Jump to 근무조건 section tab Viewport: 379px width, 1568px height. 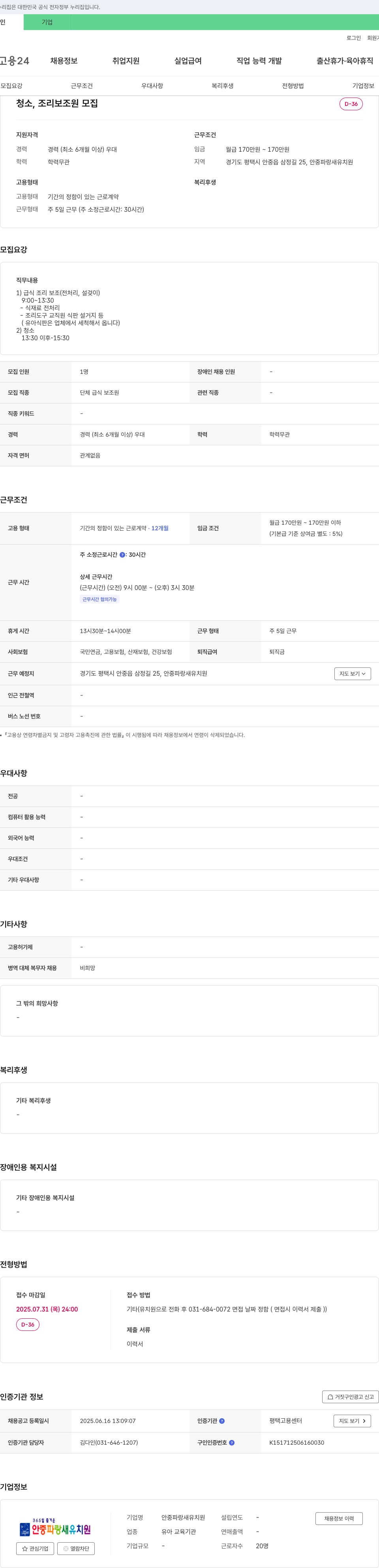pyautogui.click(x=81, y=86)
